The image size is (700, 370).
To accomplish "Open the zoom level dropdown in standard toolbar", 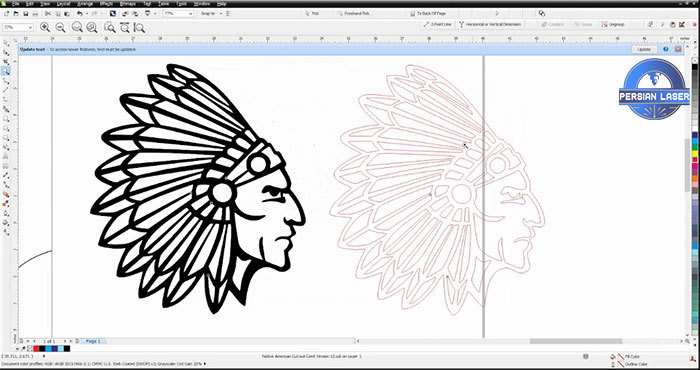I will (179, 14).
